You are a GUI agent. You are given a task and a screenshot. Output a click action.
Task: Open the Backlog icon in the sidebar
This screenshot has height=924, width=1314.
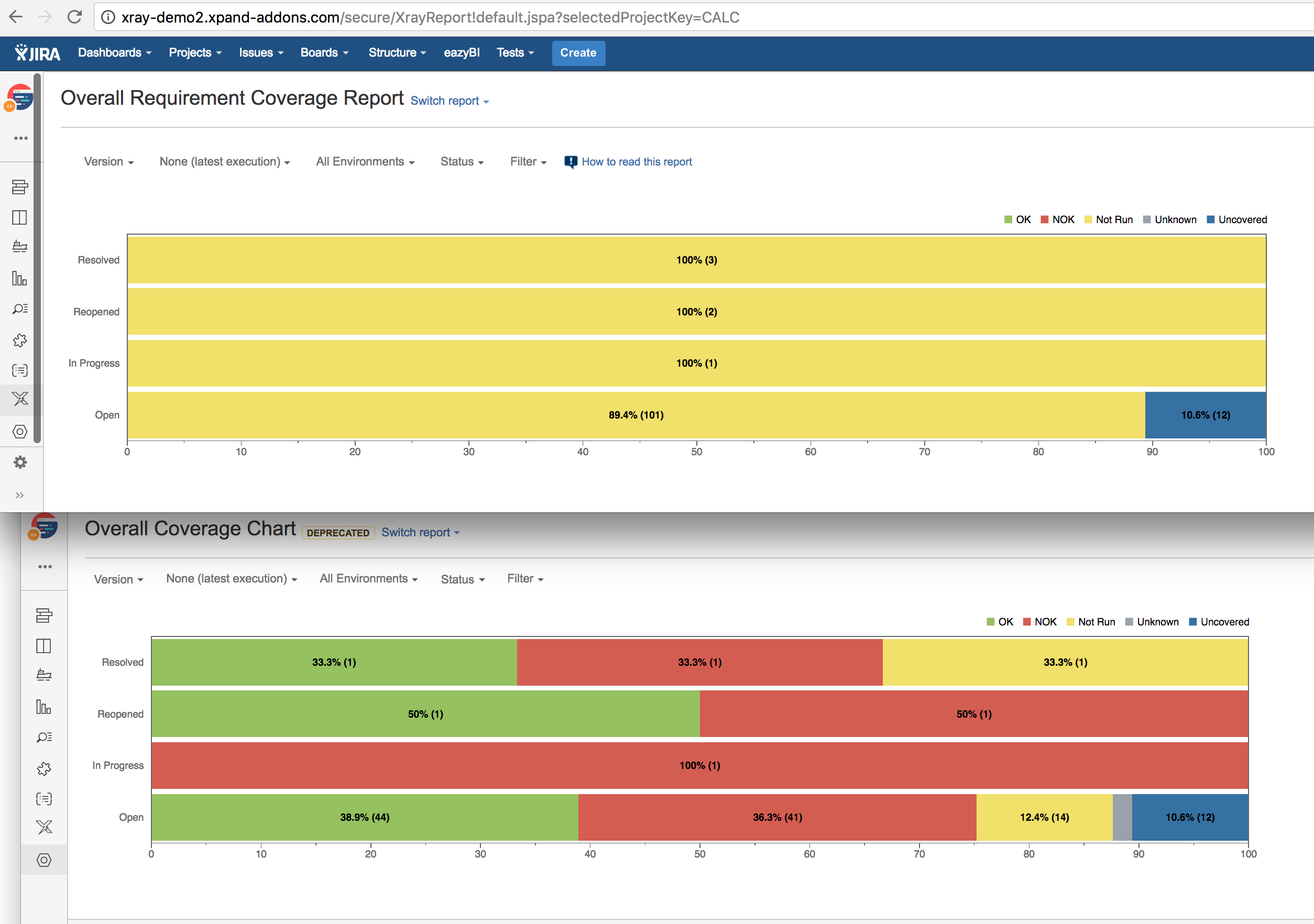pos(20,187)
